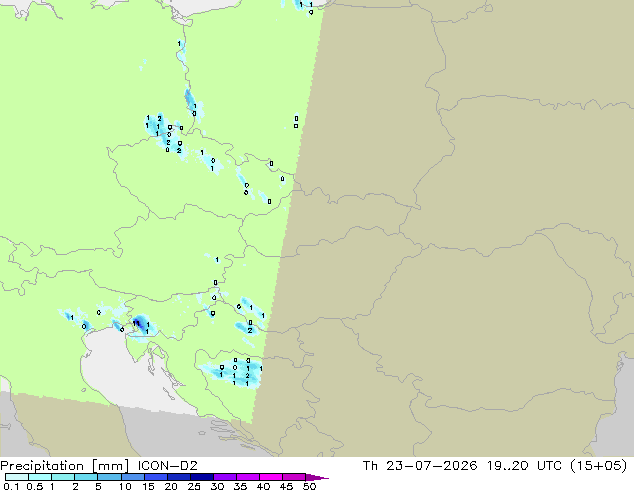This screenshot has height=490, width=634.
Task: Click the 40–45 mm magenta legend box
Action: coord(271,477)
